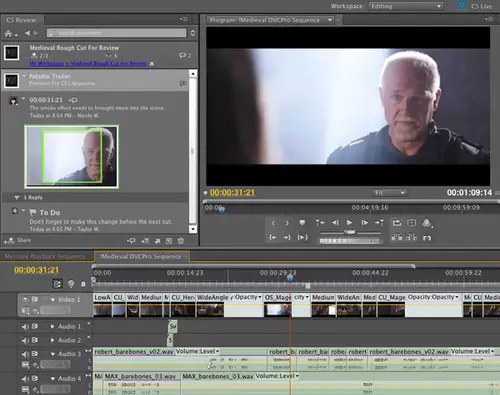Open My Workspace Medieval Rough Cut link

[x=88, y=63]
